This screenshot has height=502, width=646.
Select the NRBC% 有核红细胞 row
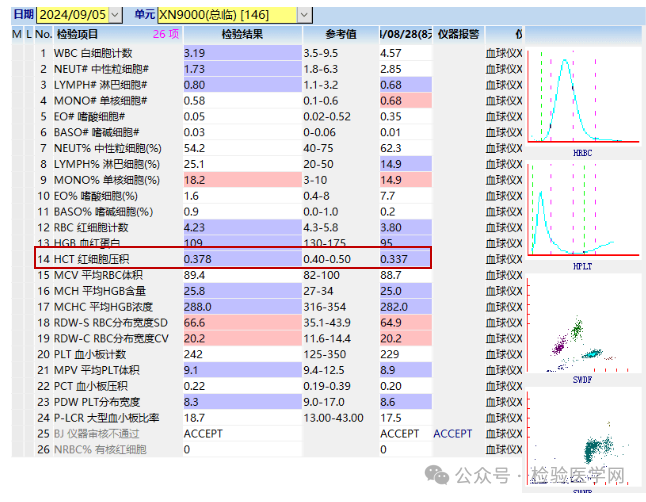pos(268,450)
